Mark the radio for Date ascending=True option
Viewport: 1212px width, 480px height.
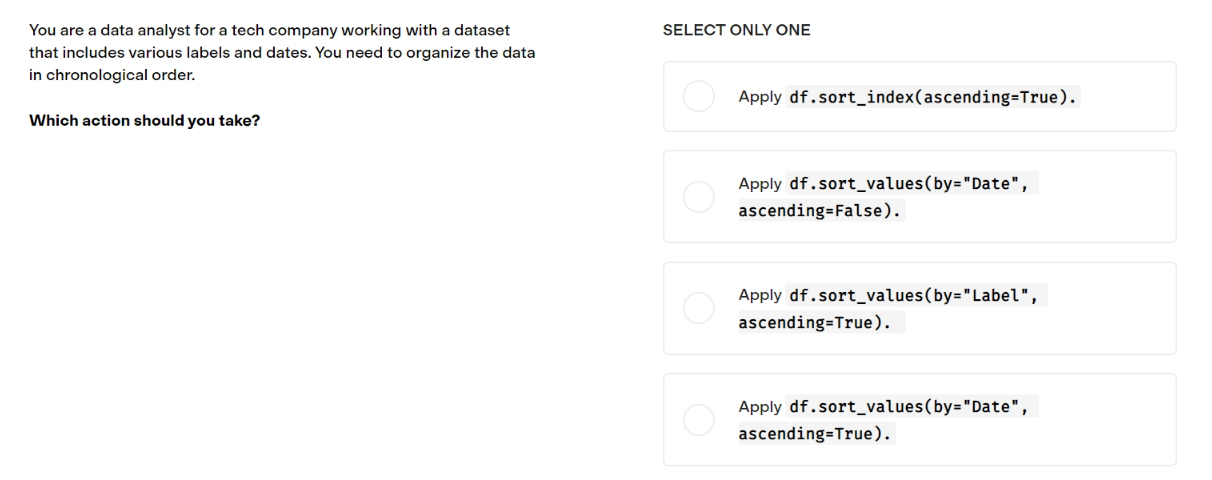pyautogui.click(x=698, y=420)
